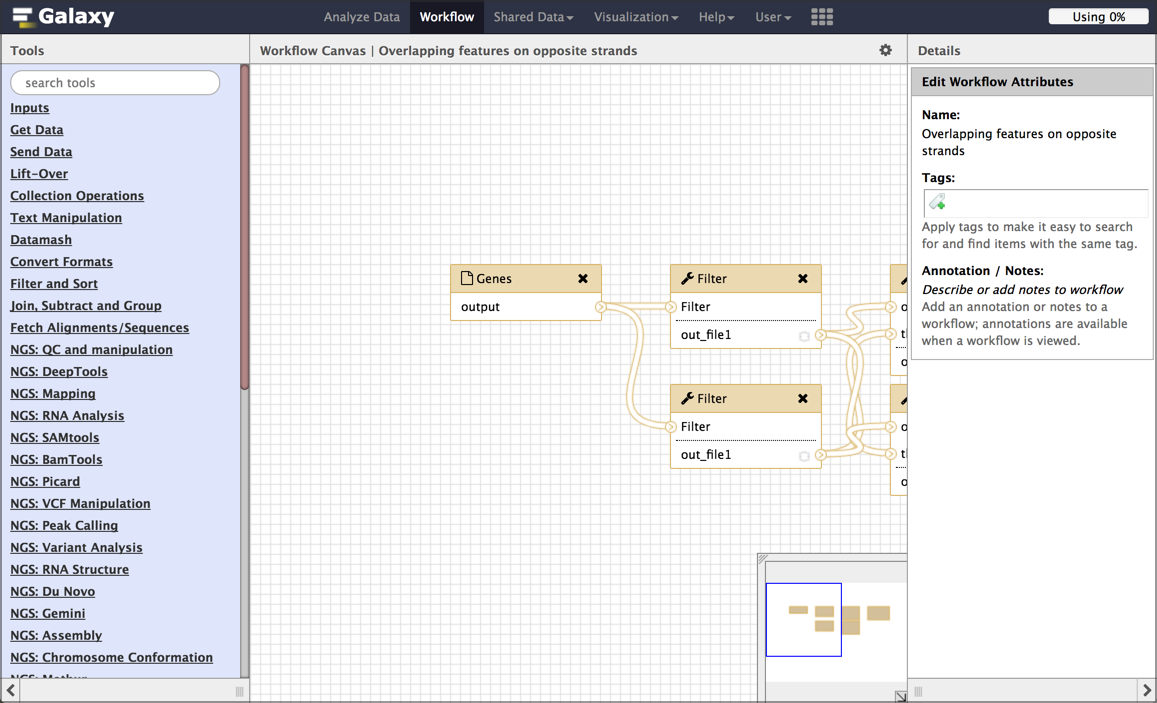1157x703 pixels.
Task: Click the lower Filter out_file1 output terminal
Action: pyautogui.click(x=821, y=455)
